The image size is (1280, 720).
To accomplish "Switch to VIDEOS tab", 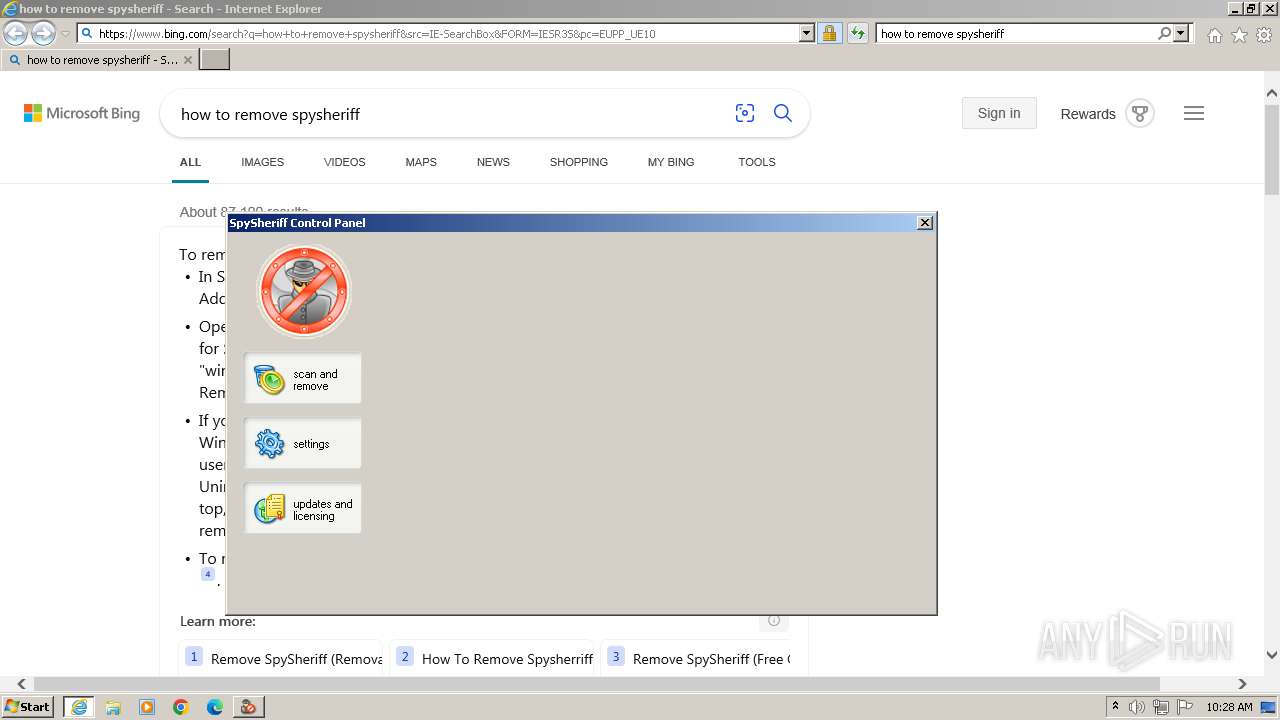I will [344, 162].
